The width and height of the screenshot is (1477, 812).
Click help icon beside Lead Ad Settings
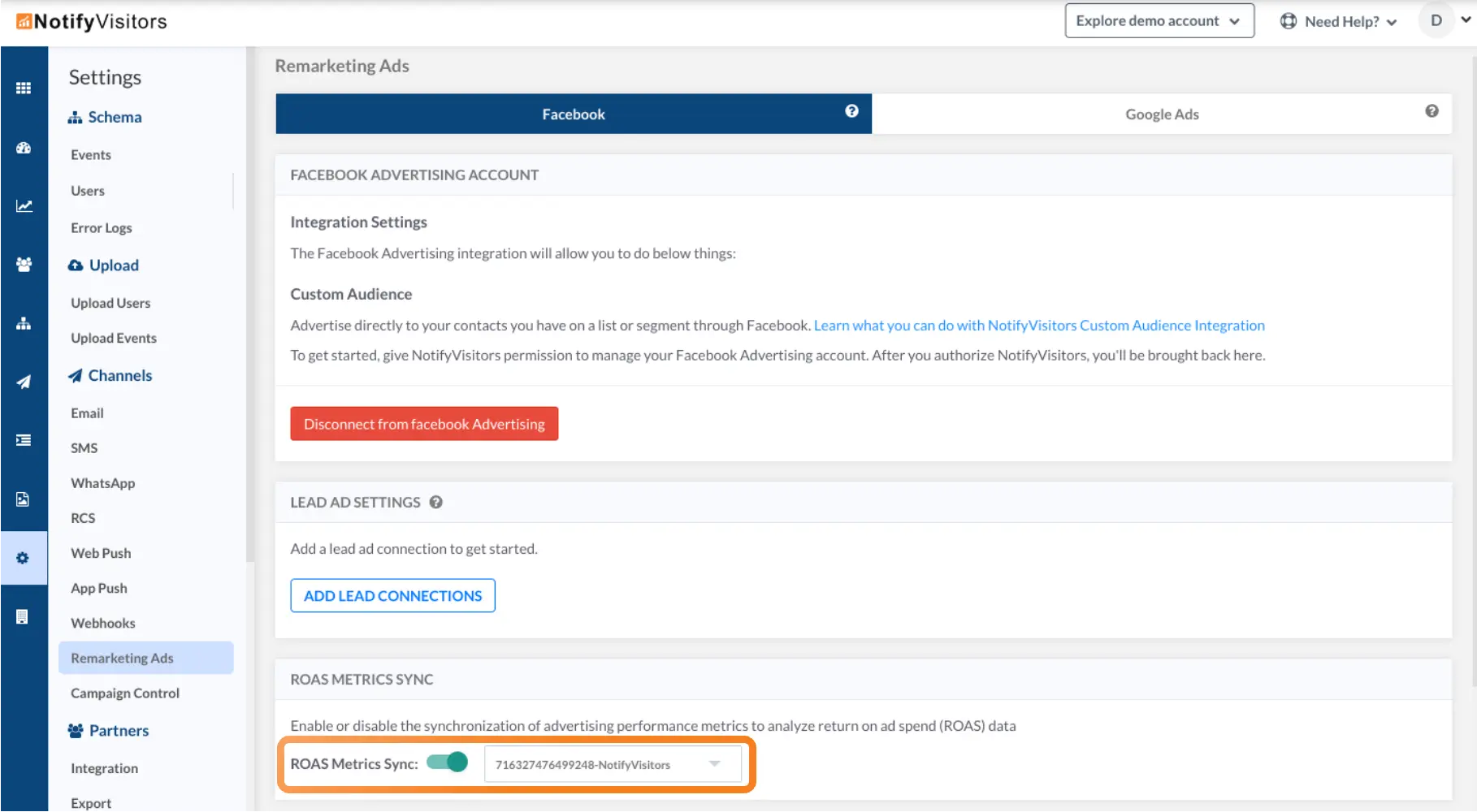click(436, 503)
